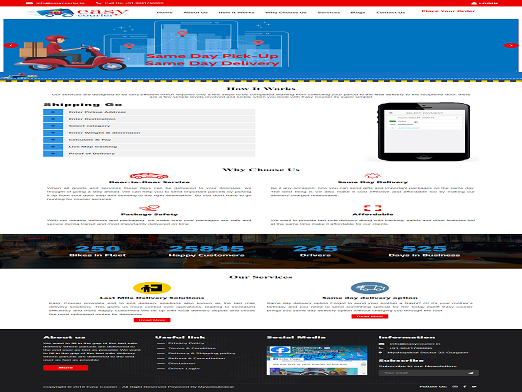522x392 pixels.
Task: Click Read More under Last Mile Delivery
Action: 152,320
